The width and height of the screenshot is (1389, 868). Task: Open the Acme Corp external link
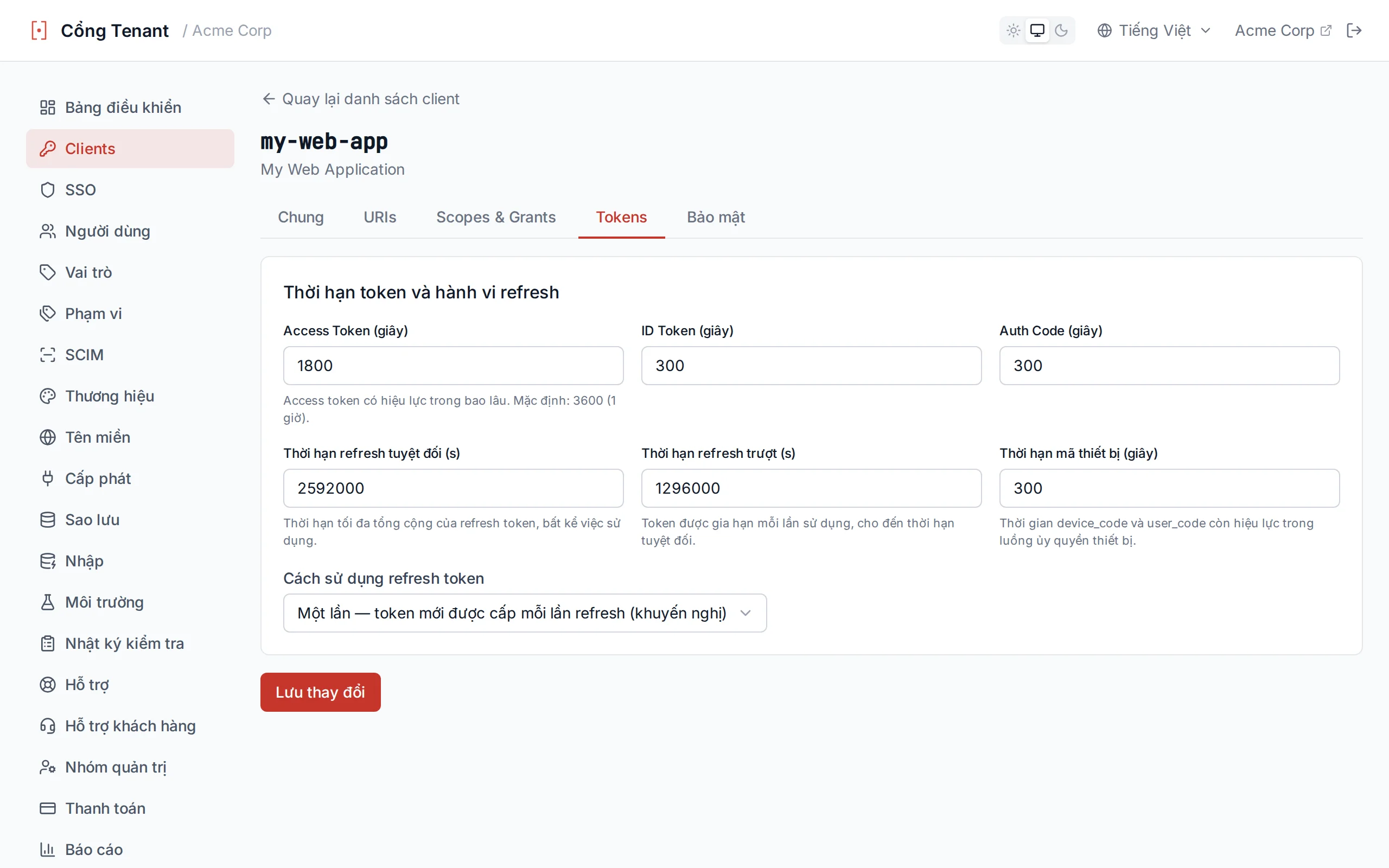(1282, 30)
